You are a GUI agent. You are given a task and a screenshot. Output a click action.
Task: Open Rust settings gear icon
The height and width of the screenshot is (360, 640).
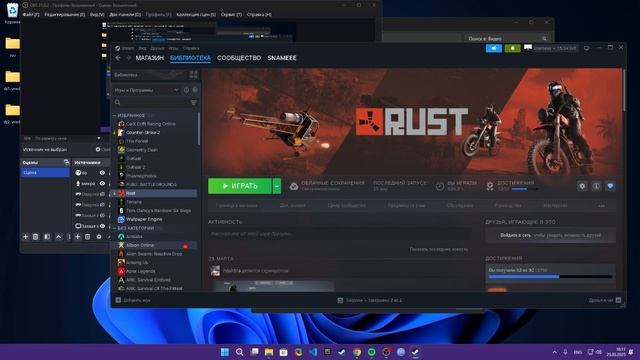point(582,186)
